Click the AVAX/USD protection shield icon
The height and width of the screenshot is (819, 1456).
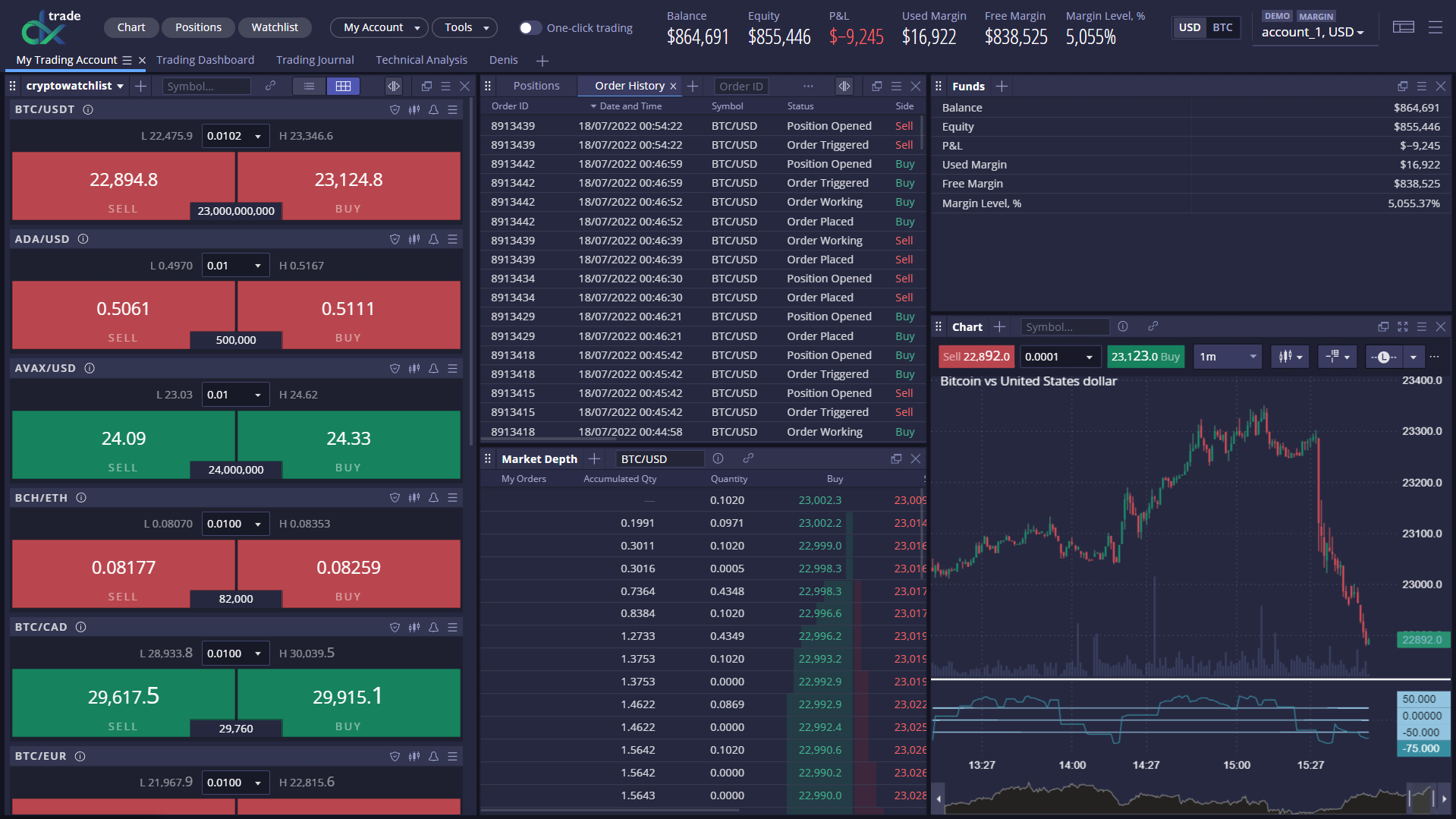395,369
